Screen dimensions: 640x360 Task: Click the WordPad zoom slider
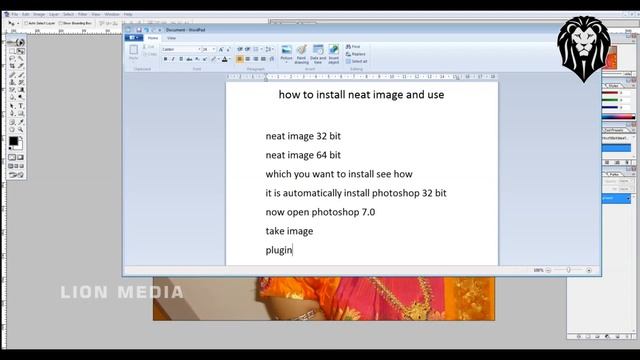568,270
